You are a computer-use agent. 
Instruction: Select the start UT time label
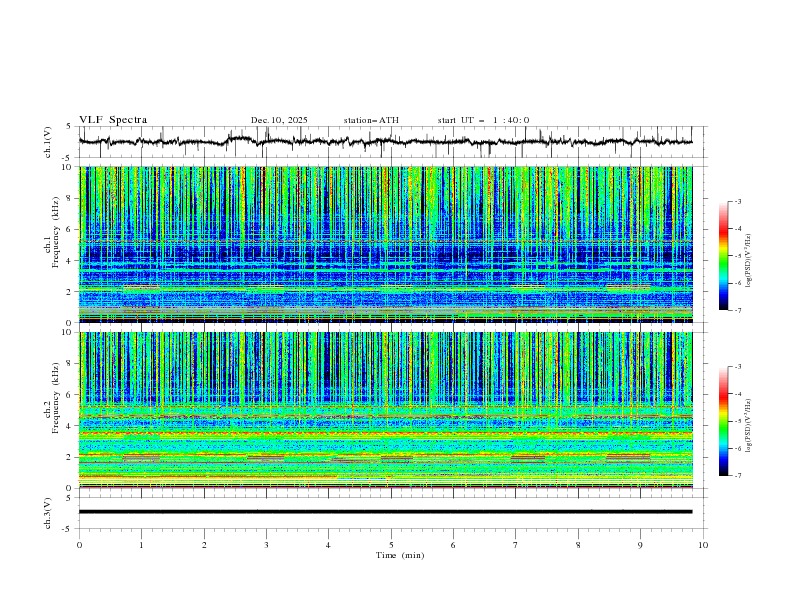pos(483,120)
